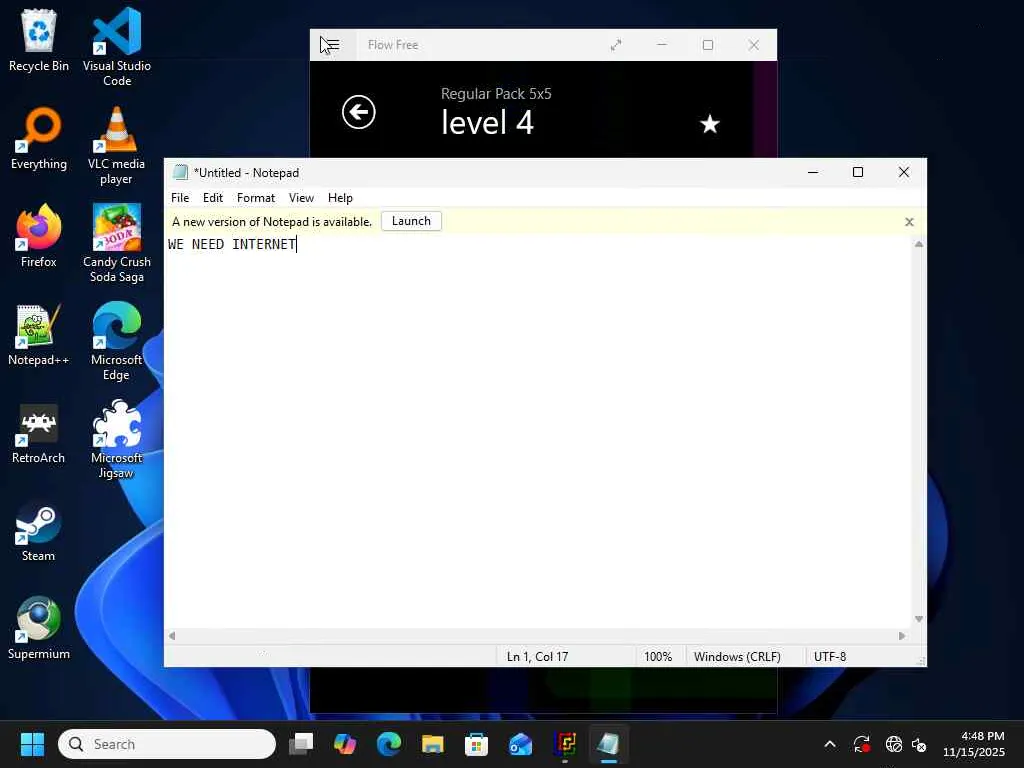Open the clock showing 4:48 PM
The height and width of the screenshot is (768, 1024).
973,744
